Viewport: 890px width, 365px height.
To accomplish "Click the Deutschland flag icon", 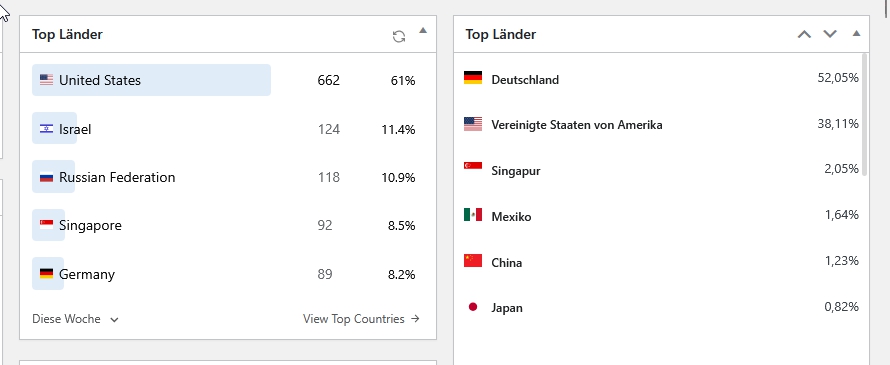I will [x=473, y=78].
